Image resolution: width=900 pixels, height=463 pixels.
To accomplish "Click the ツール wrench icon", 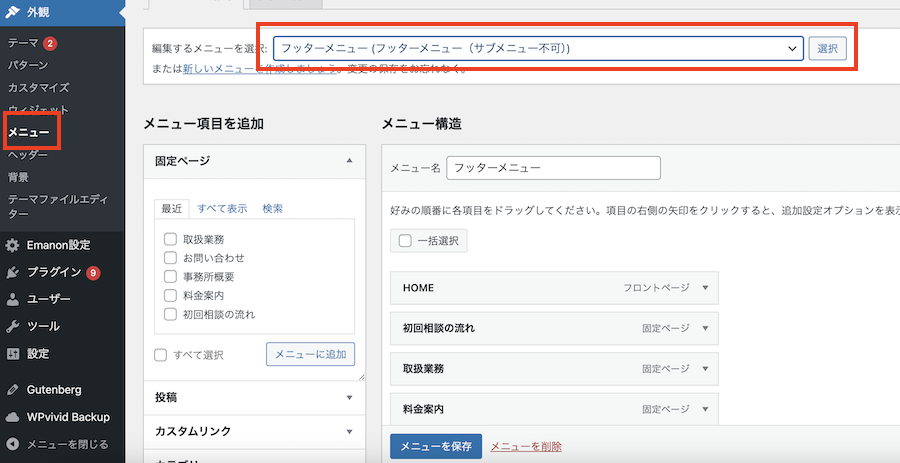I will click(x=13, y=326).
